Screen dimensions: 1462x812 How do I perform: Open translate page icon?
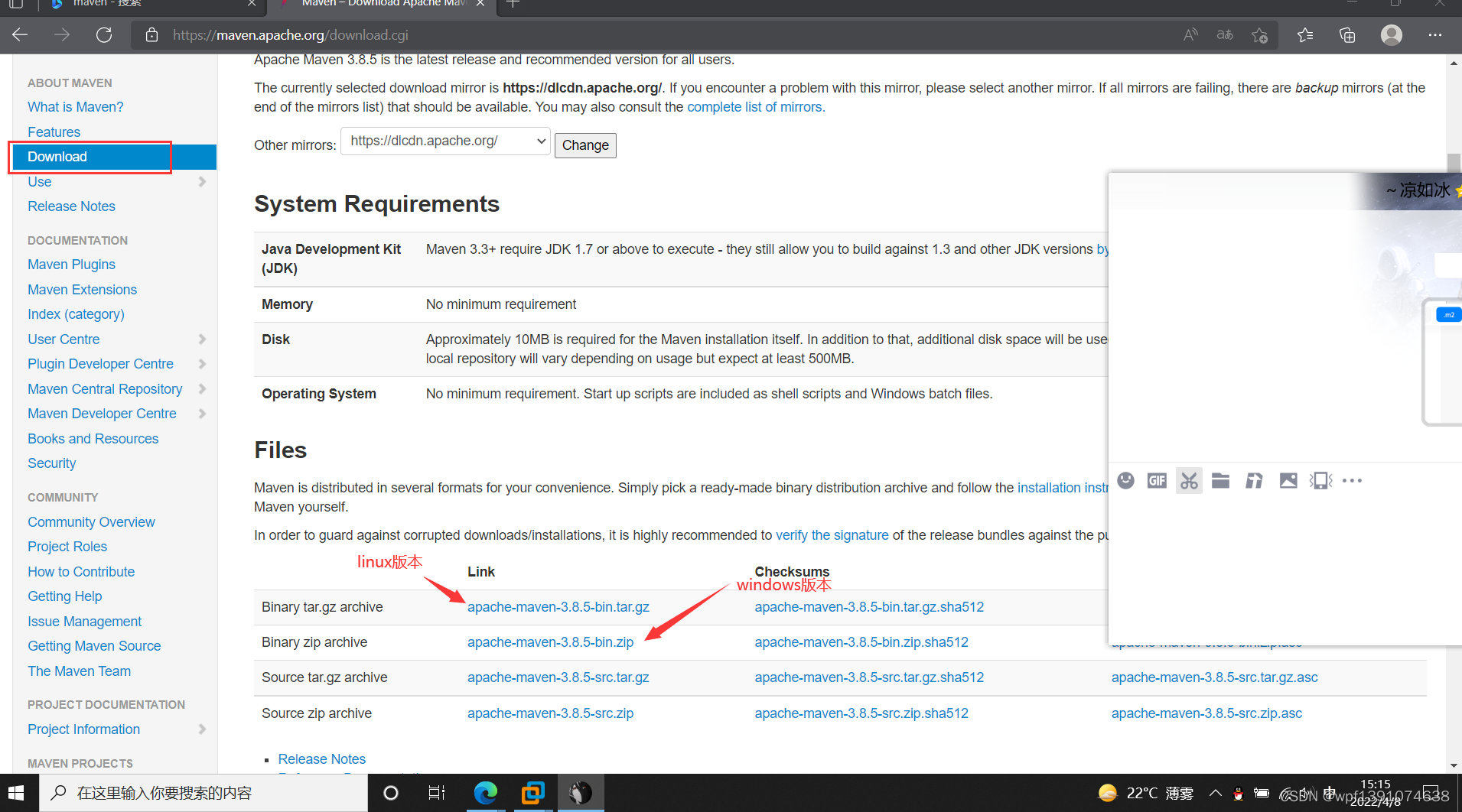[1225, 35]
